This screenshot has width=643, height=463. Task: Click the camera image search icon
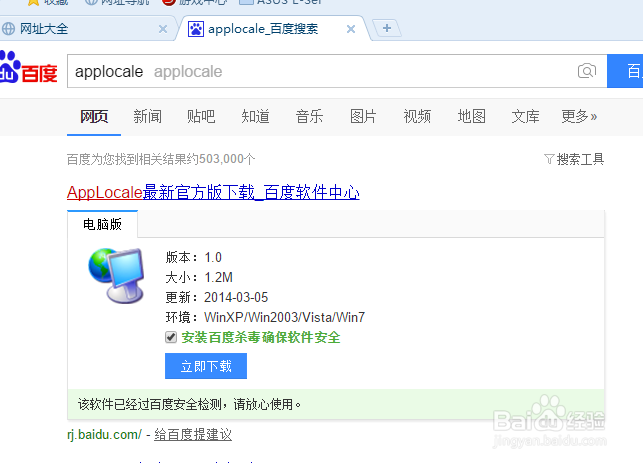tap(587, 71)
